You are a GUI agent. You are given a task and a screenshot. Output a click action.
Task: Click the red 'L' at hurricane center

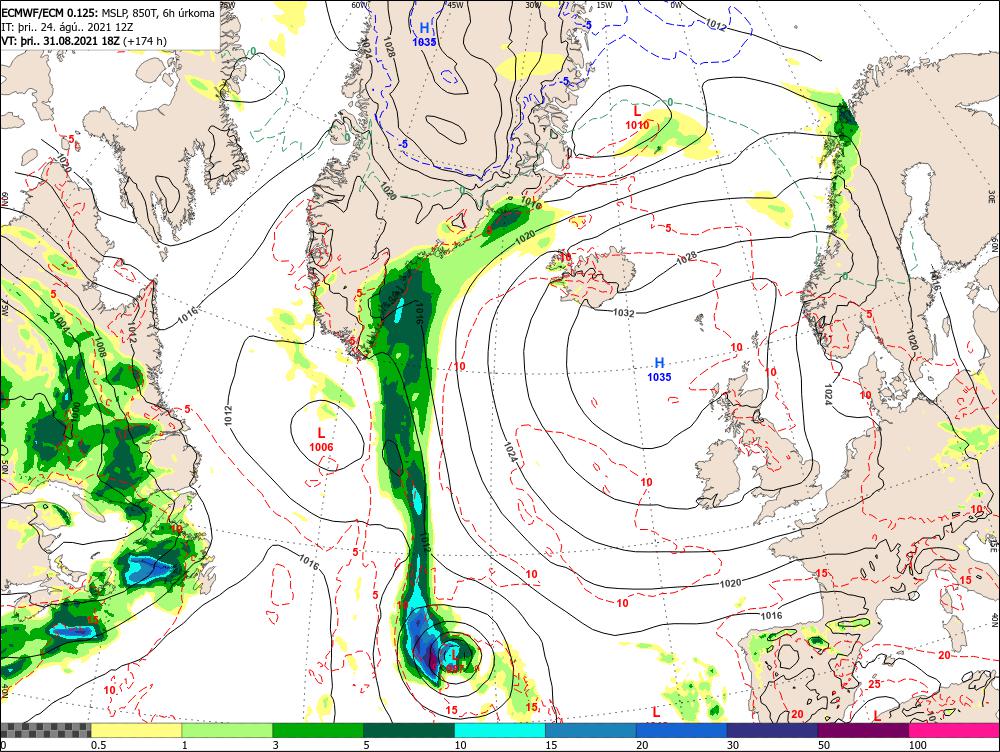click(x=454, y=654)
